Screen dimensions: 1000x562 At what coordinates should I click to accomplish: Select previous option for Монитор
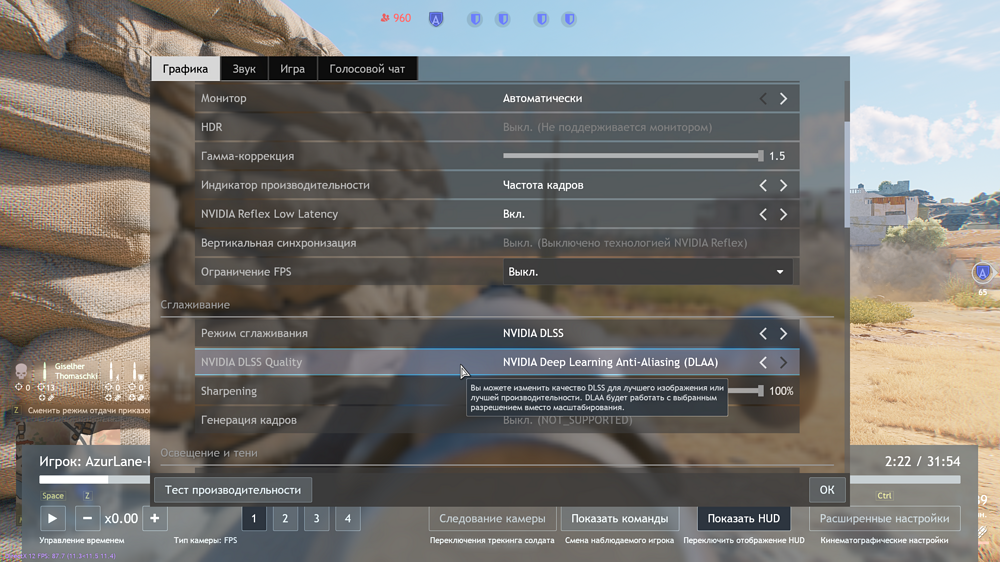(763, 99)
